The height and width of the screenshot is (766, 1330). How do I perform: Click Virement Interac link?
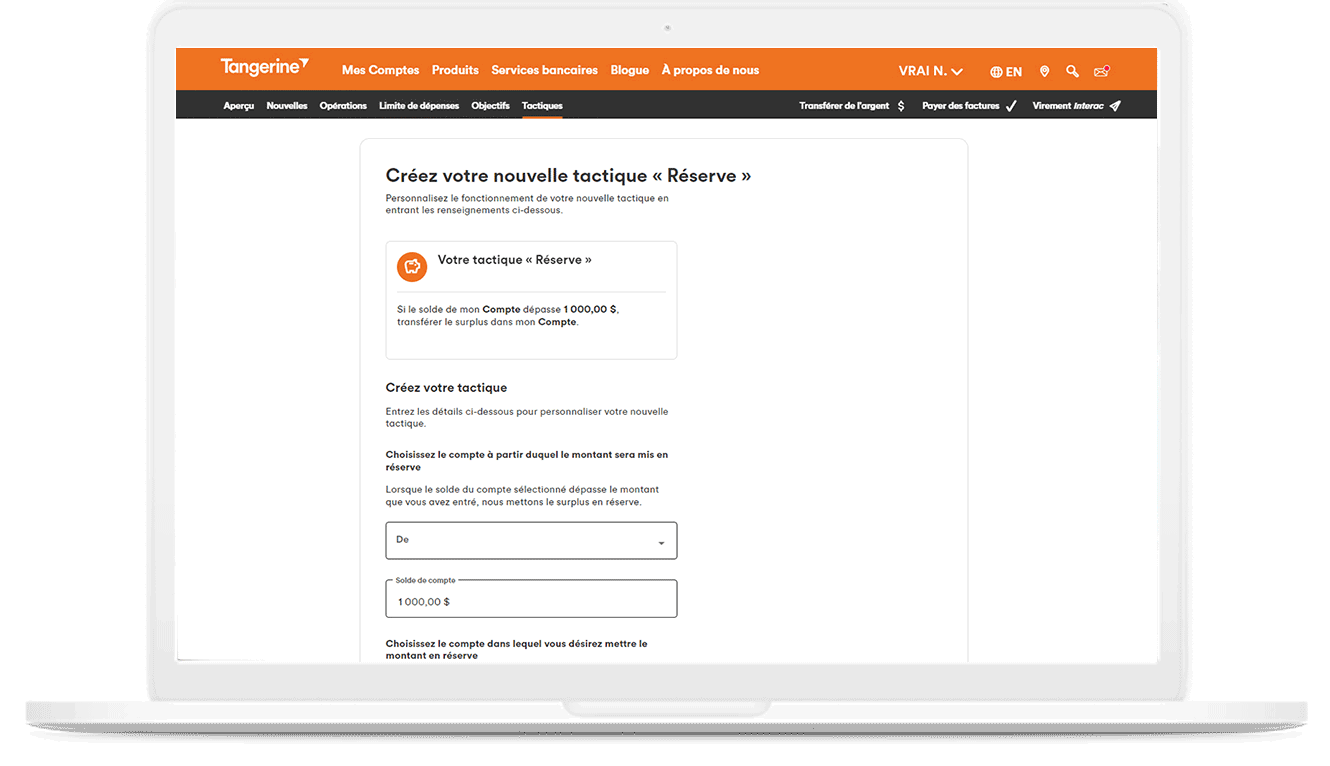1068,106
